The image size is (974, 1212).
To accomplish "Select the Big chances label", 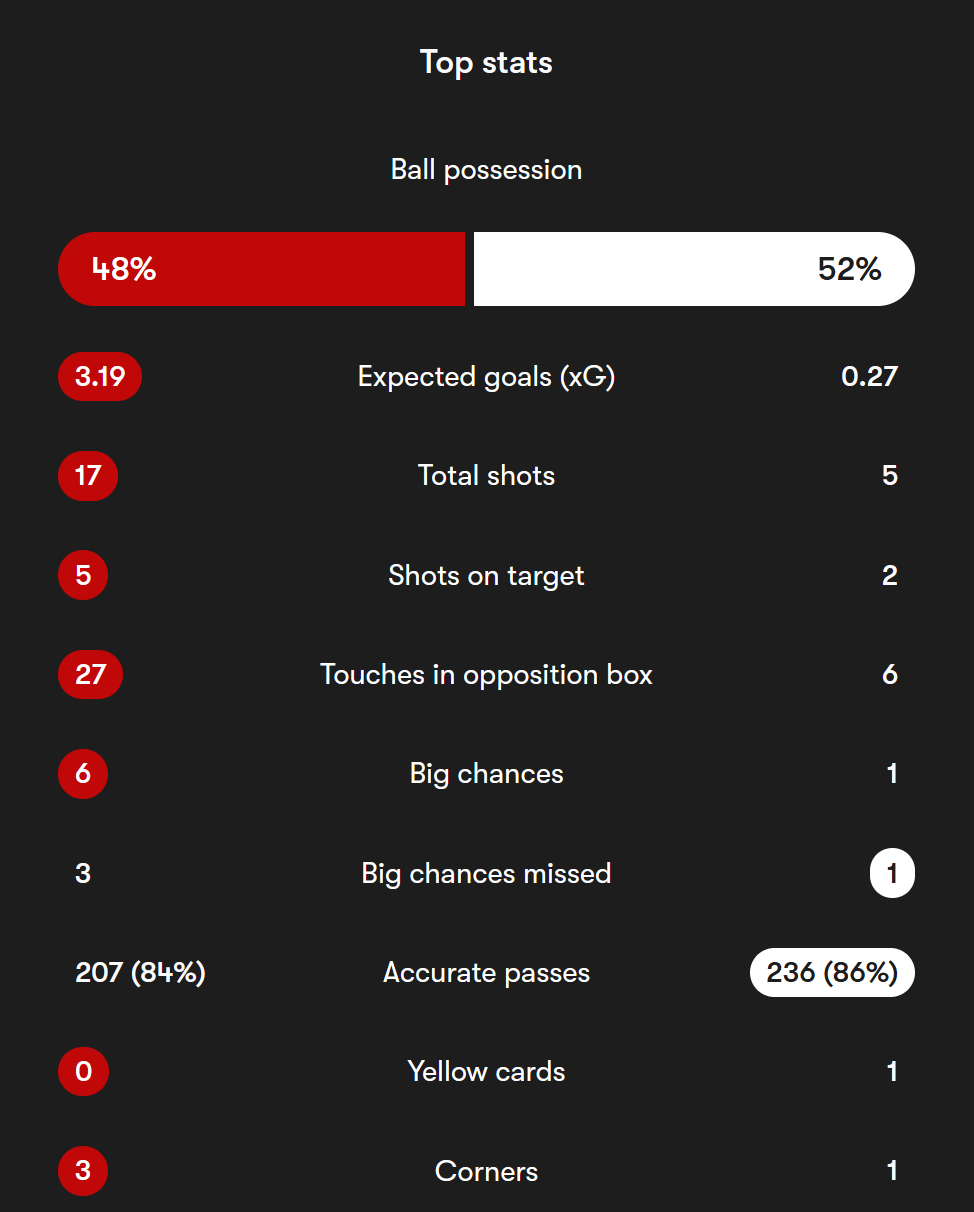I will pos(486,774).
